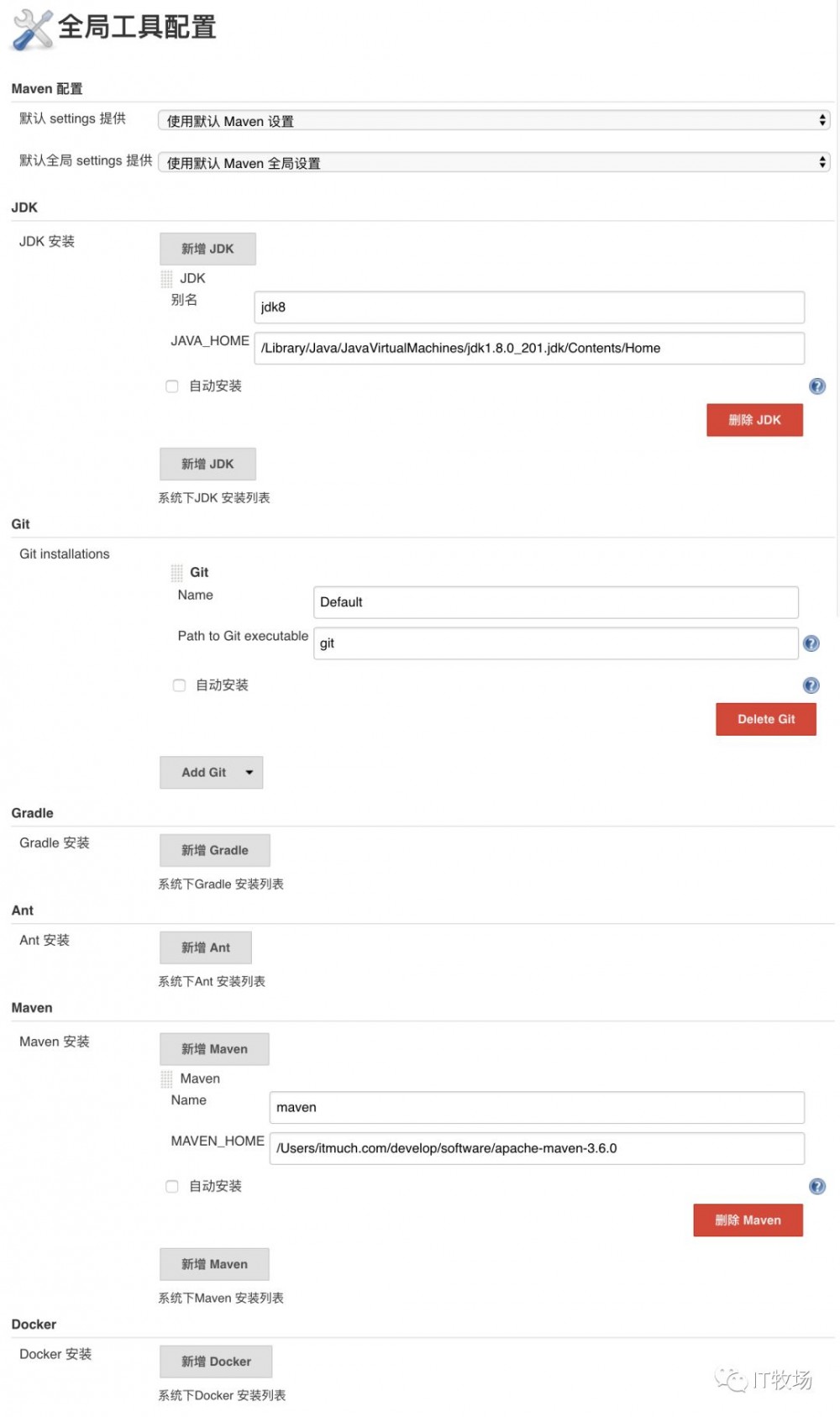Click bottom 新增 JDK button above install list
The image size is (840, 1417).
coord(207,464)
